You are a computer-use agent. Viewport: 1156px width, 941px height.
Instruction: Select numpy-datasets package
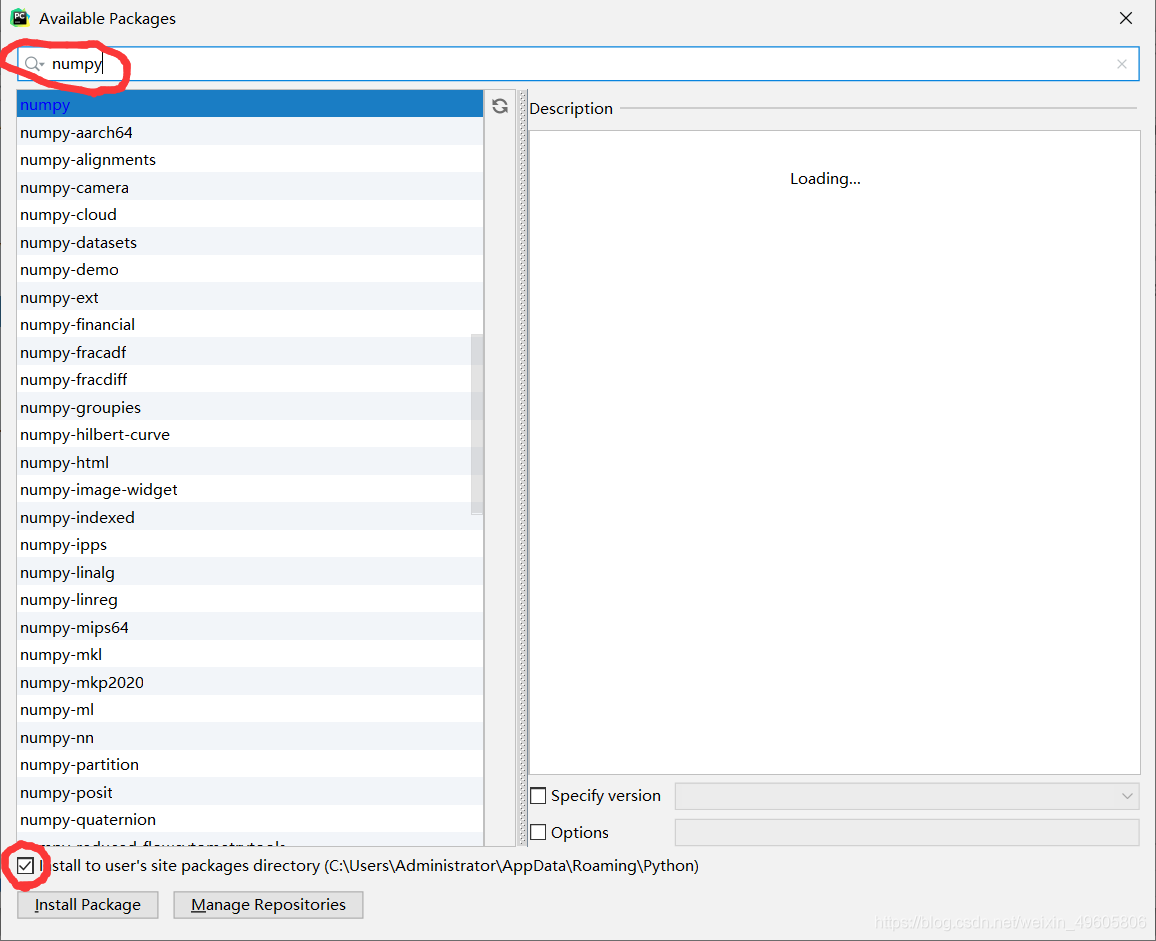tap(250, 243)
